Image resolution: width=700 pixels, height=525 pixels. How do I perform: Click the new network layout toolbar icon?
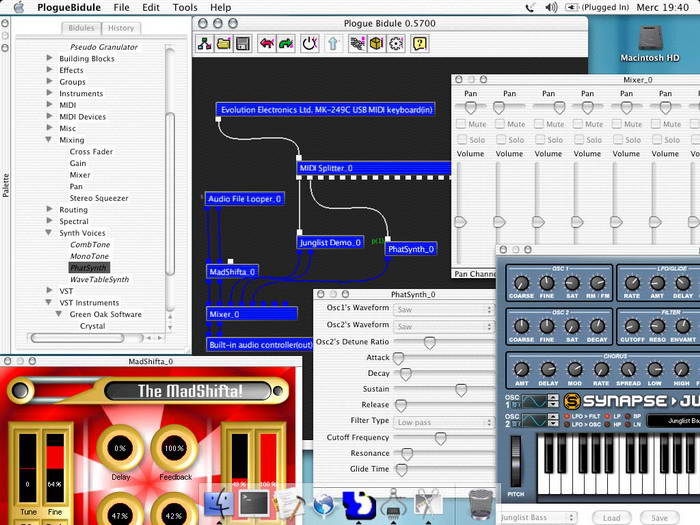[203, 43]
